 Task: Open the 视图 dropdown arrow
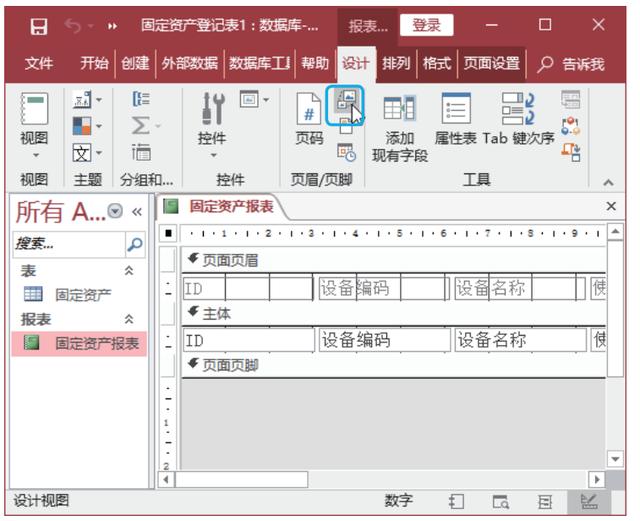[x=36, y=155]
